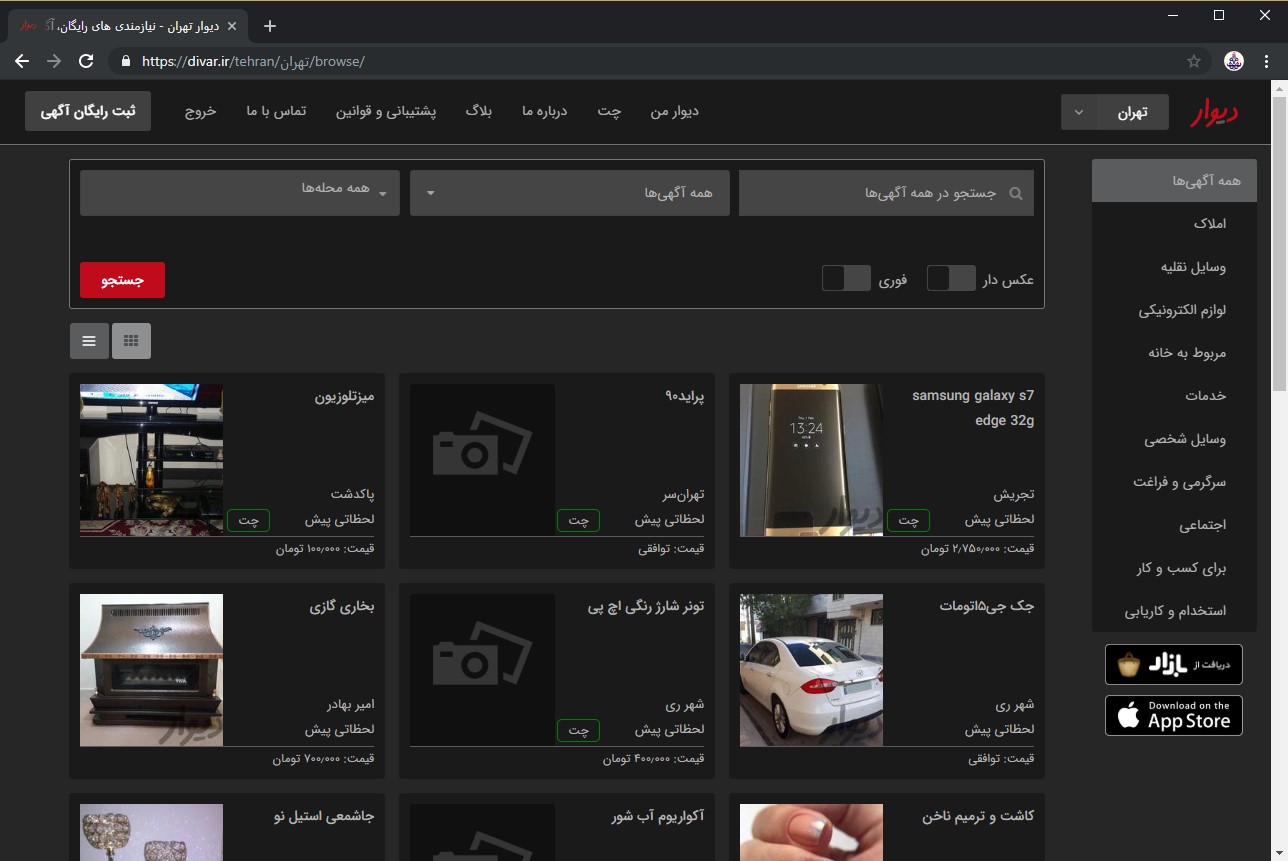This screenshot has height=861, width=1288.
Task: Go forward in browser history
Action: 54,61
